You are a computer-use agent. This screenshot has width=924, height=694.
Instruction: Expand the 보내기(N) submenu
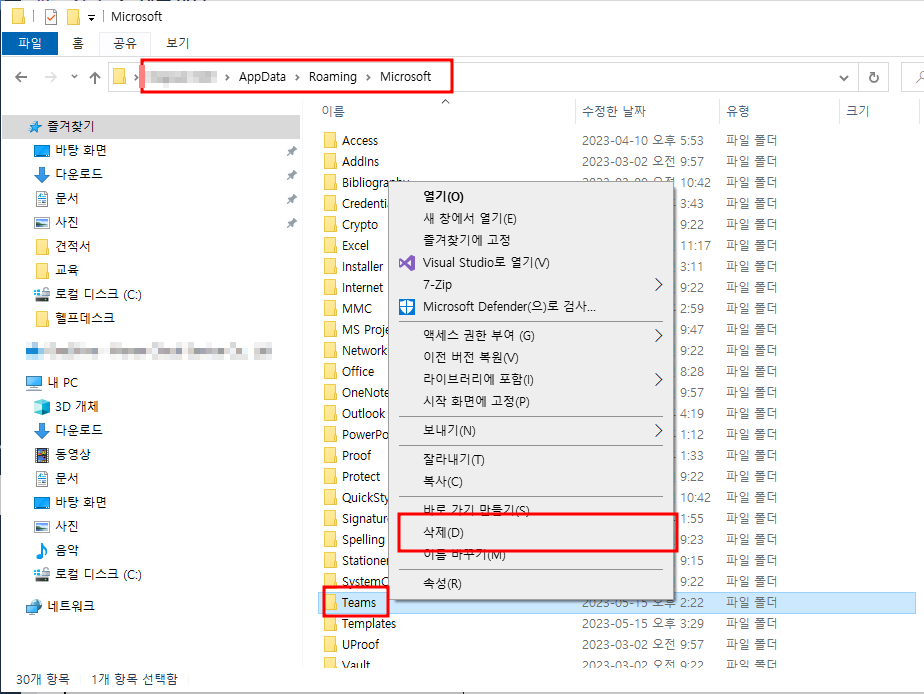[x=530, y=430]
